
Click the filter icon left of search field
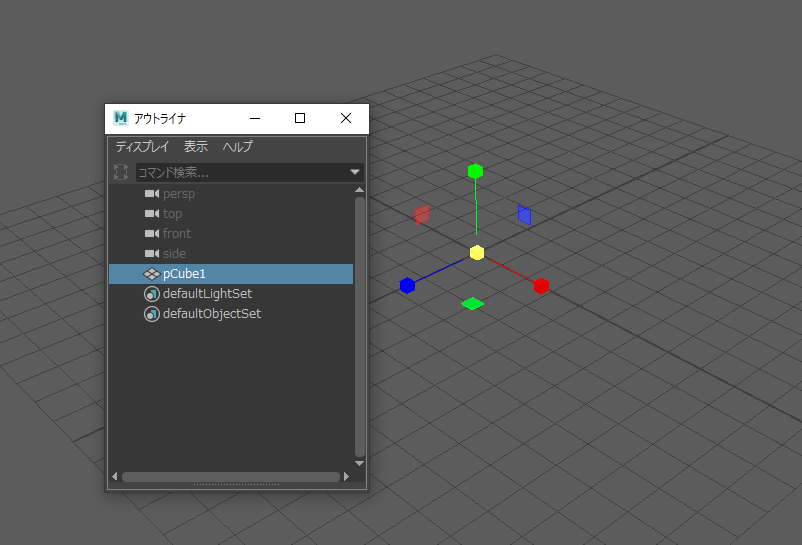(121, 172)
